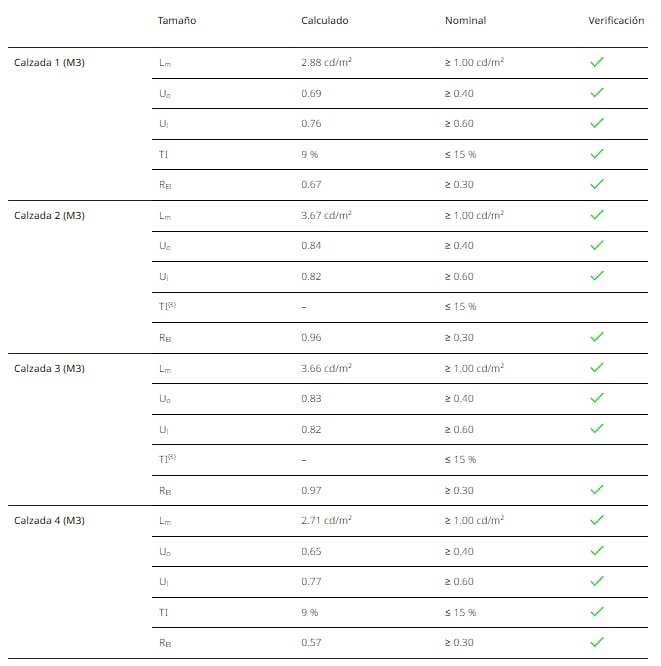The image size is (661, 666).
Task: Click the checkmark for Calzada 1 Lm row
Action: 597,62
